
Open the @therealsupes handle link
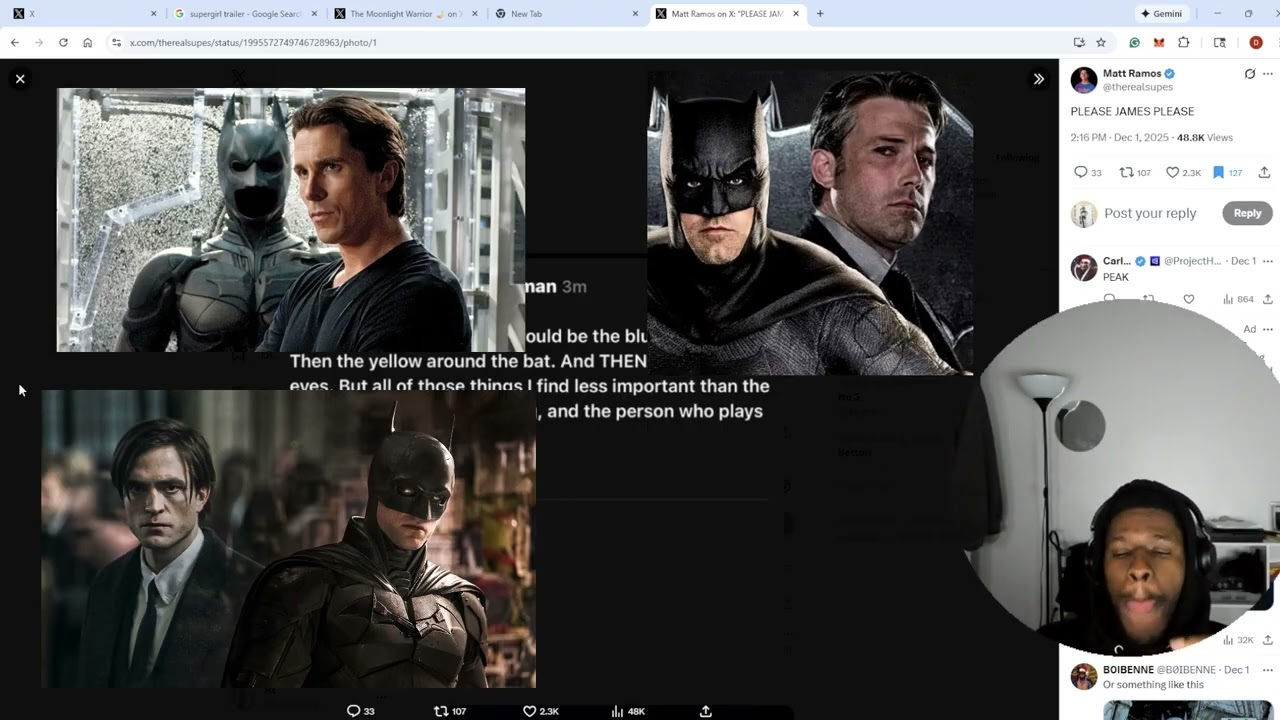(1138, 87)
